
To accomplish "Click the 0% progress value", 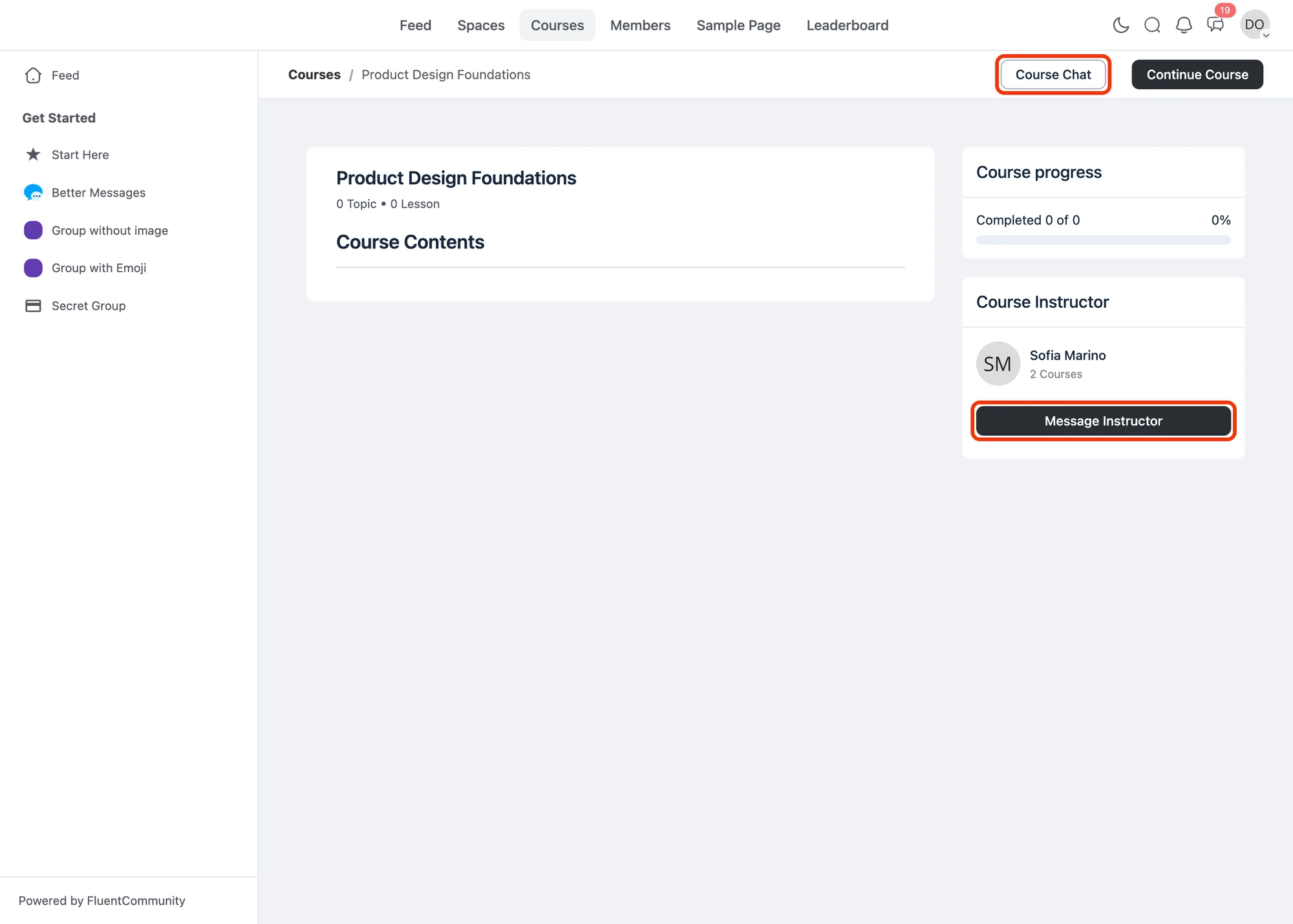I will coord(1221,220).
